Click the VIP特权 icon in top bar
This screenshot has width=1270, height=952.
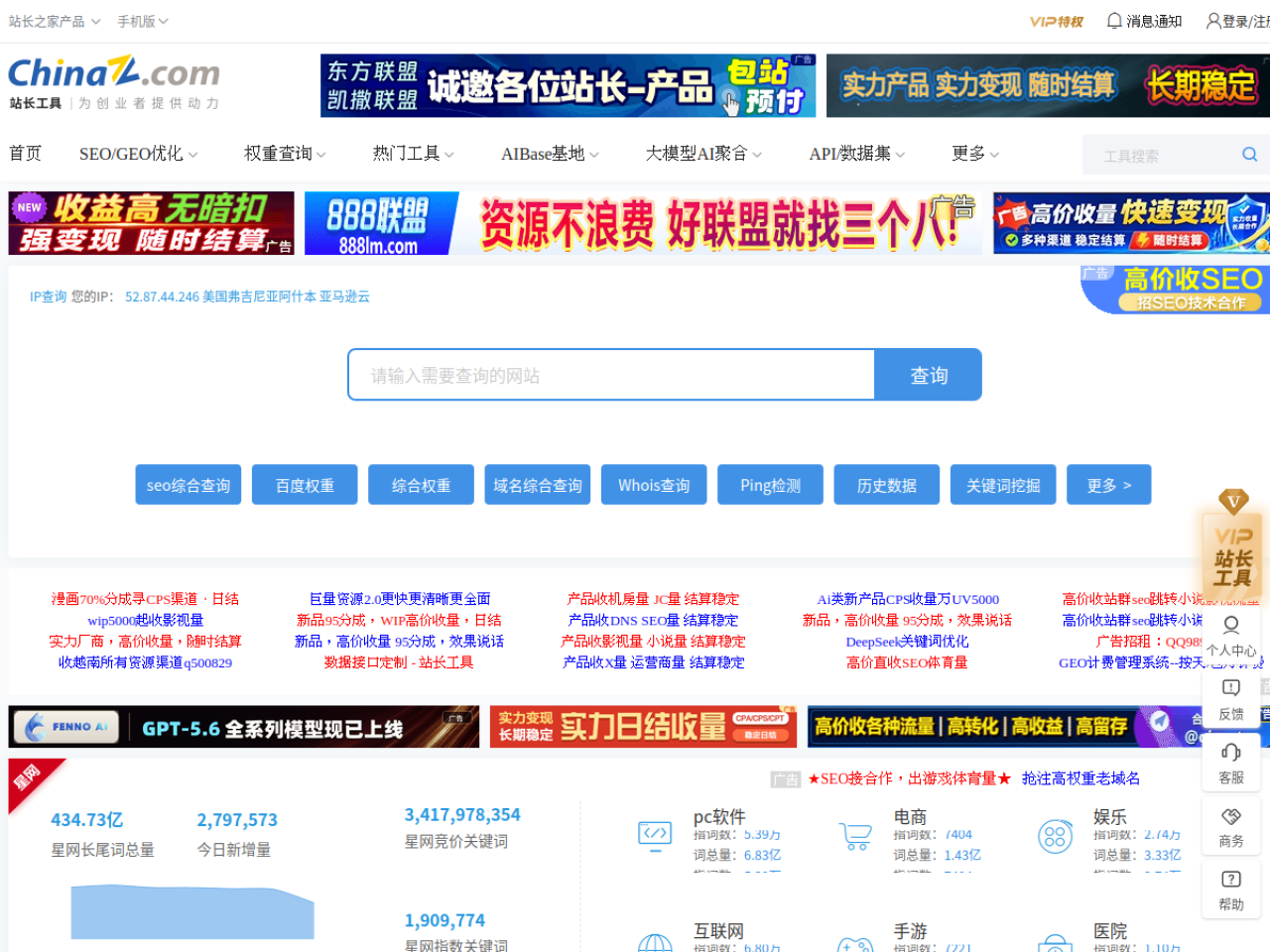point(1056,21)
